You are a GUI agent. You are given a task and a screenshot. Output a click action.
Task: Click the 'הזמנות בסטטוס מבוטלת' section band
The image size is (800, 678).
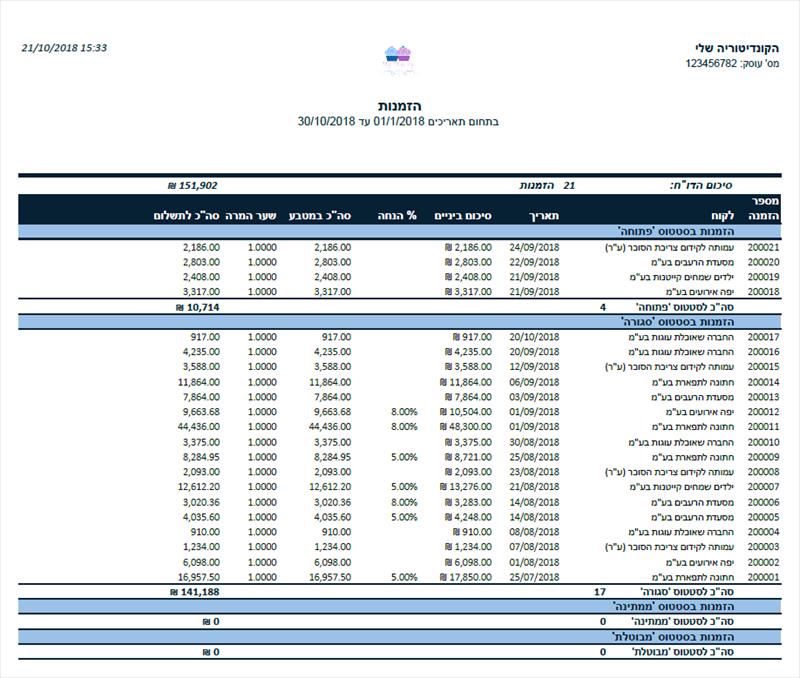tap(399, 637)
